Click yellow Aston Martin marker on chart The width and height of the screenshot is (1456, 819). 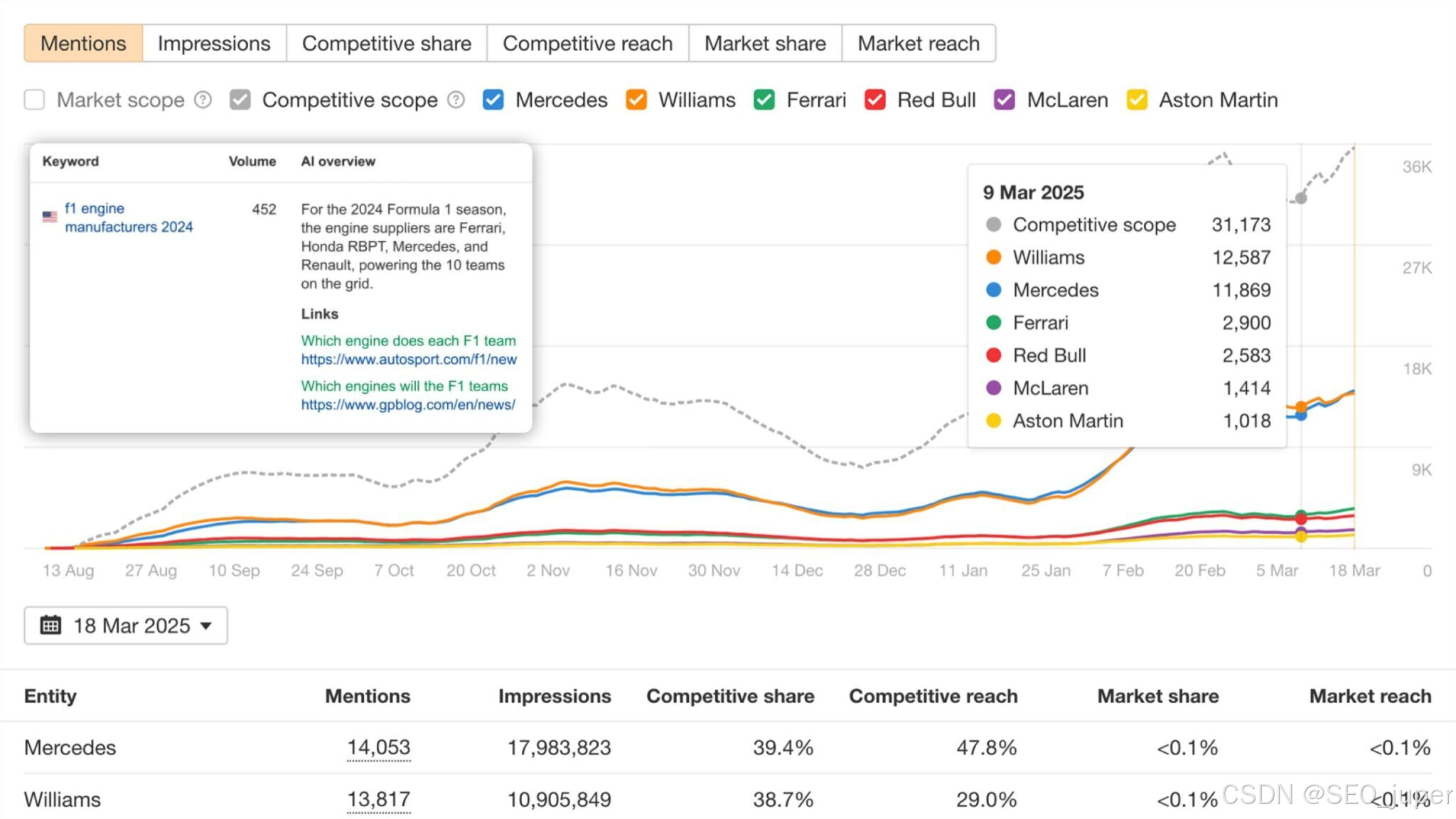(1300, 537)
